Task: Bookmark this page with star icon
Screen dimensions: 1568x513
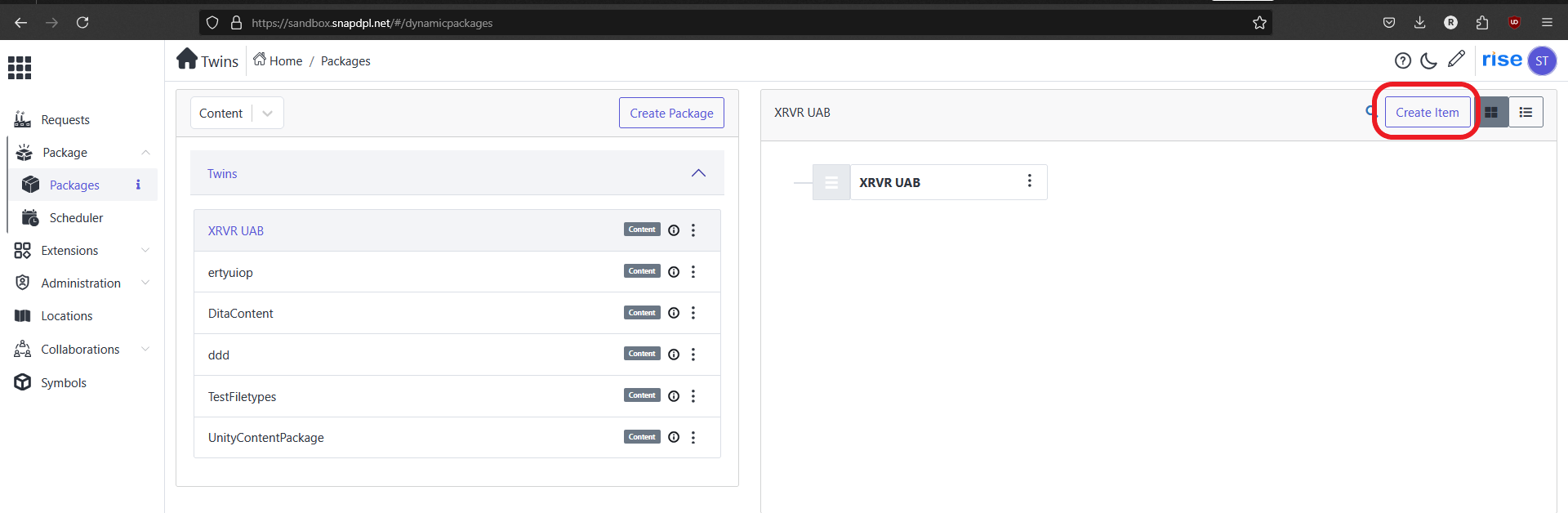Action: (x=1259, y=23)
